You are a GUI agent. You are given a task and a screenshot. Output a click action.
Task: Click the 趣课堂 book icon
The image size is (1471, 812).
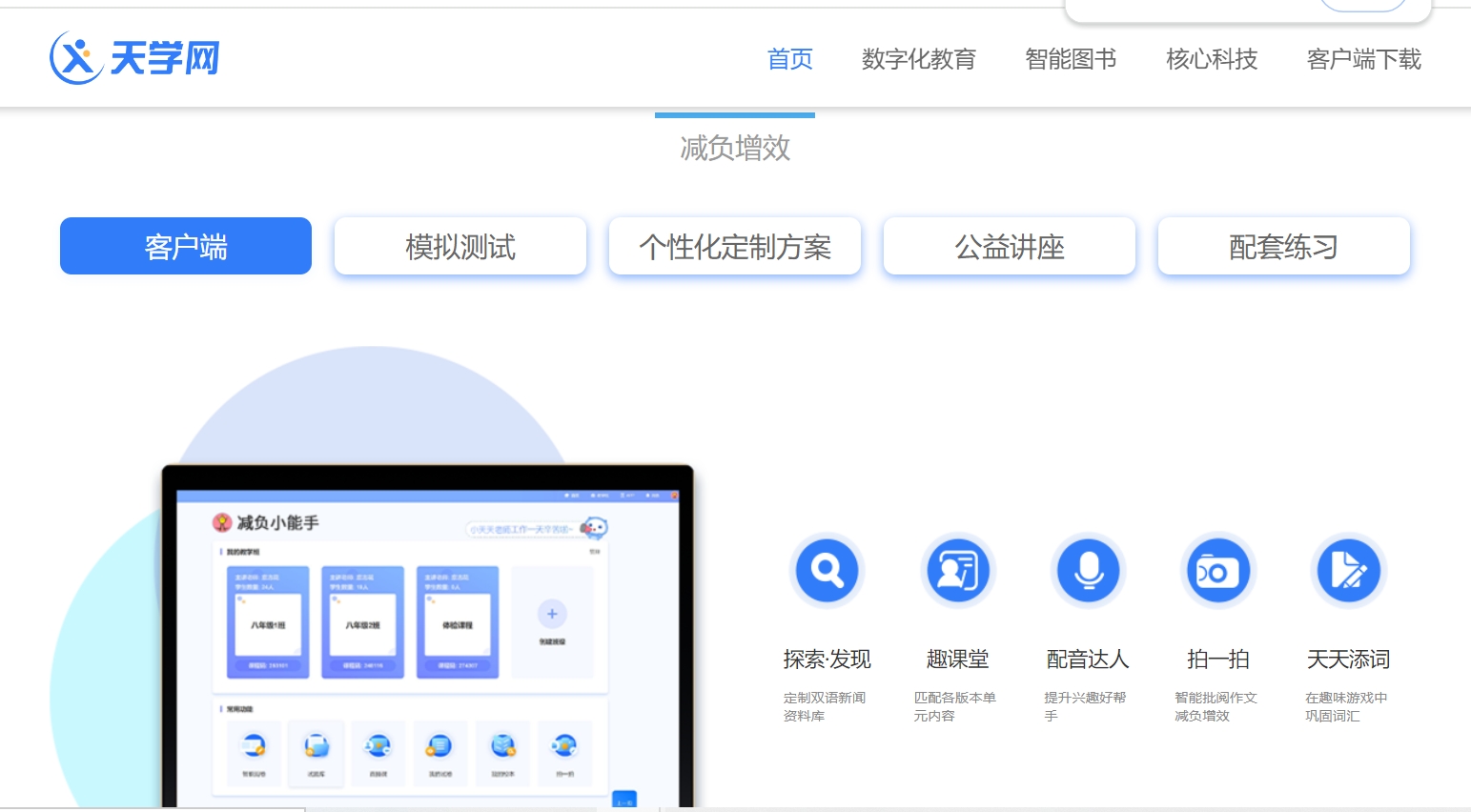957,570
